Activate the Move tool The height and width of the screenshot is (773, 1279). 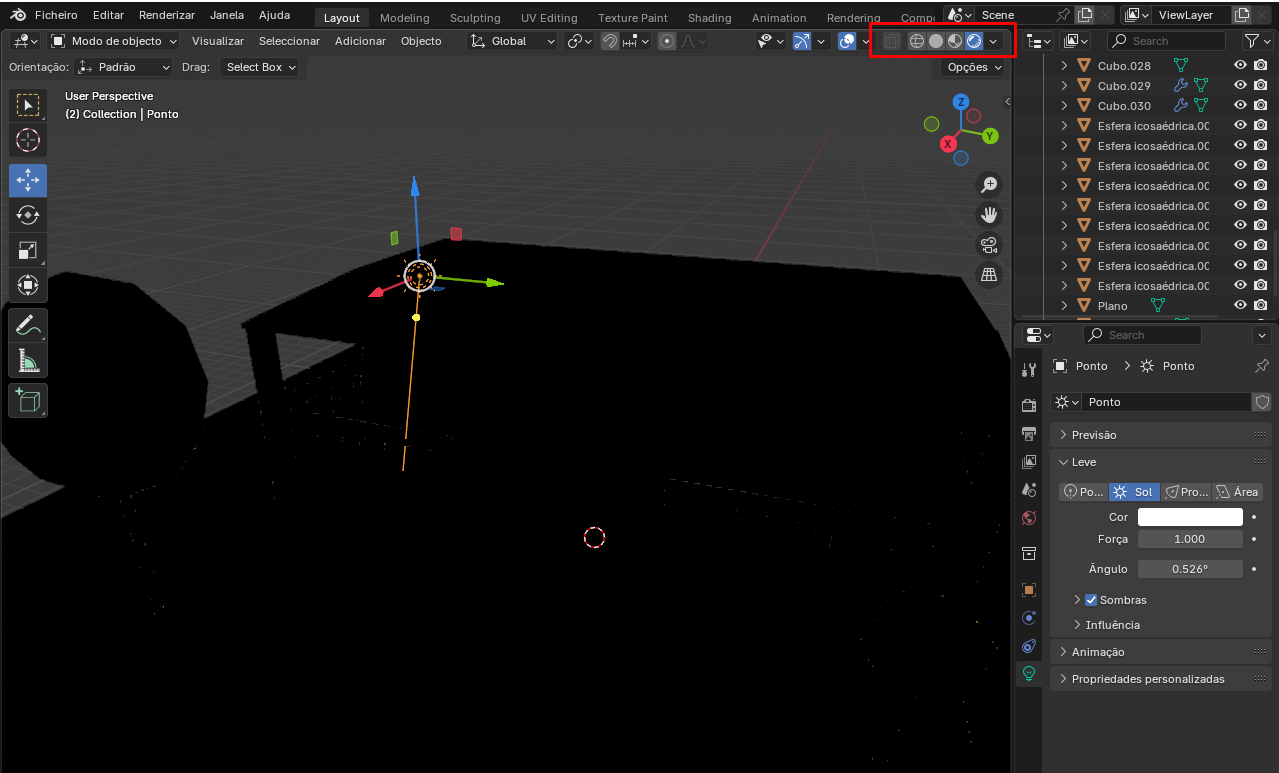click(x=28, y=181)
